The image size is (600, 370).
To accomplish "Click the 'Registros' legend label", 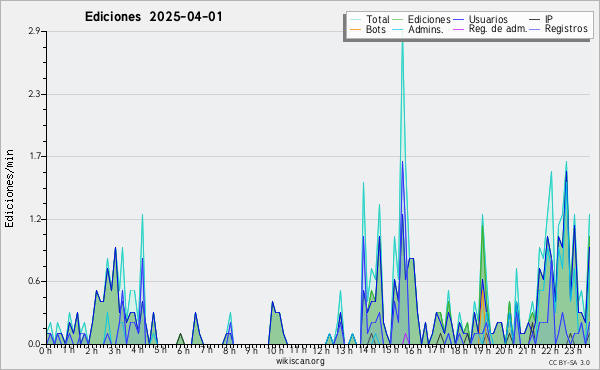I will 566,29.
